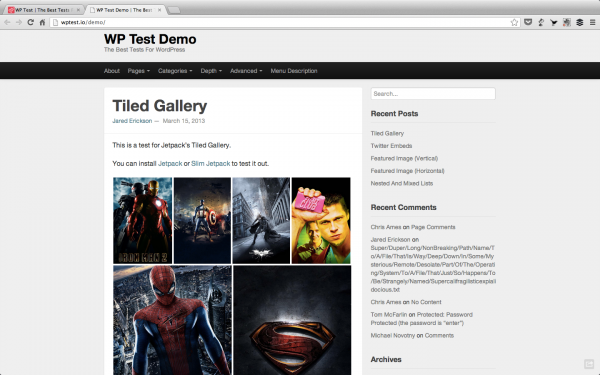
Task: Open author Jared Erickson's link under title
Action: pos(132,121)
